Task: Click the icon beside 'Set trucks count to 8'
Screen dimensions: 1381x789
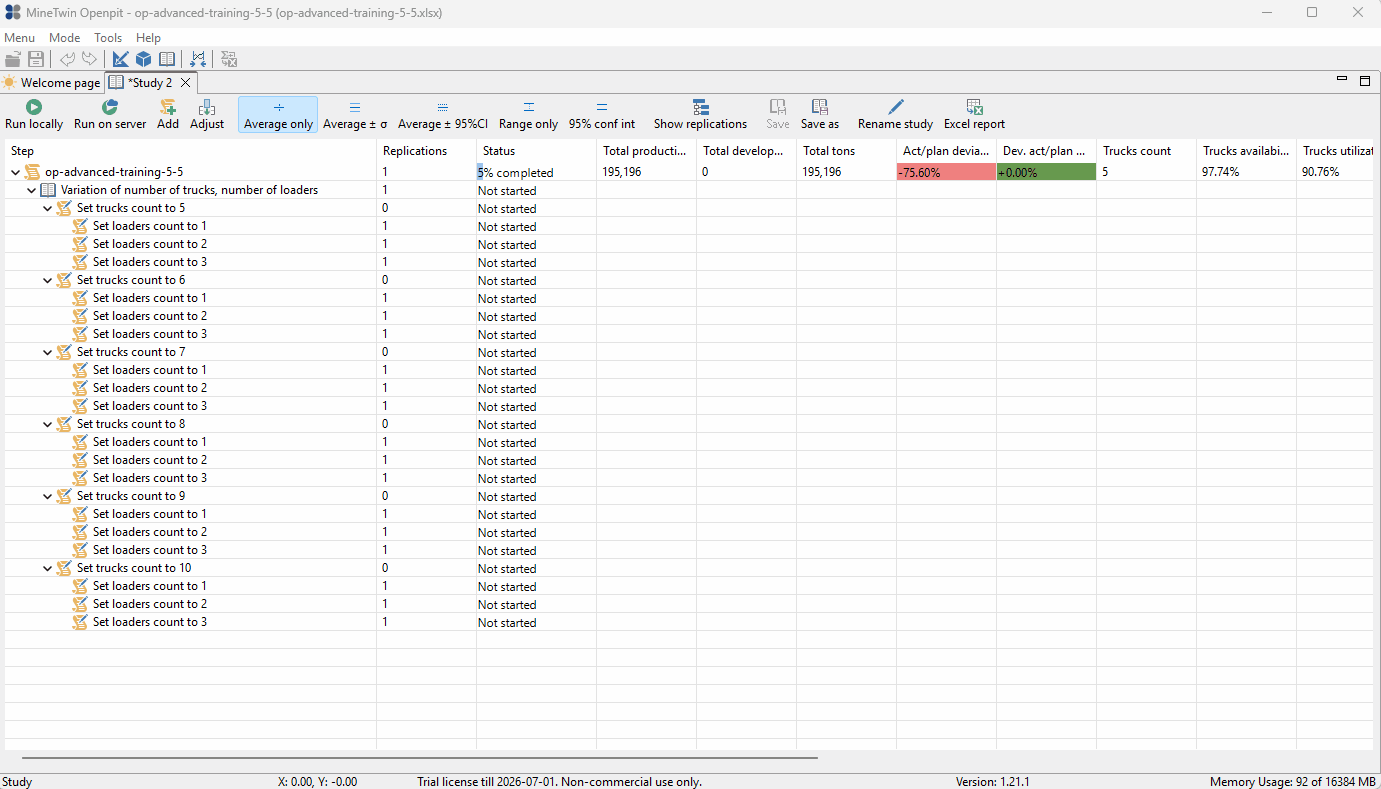Action: [x=64, y=424]
